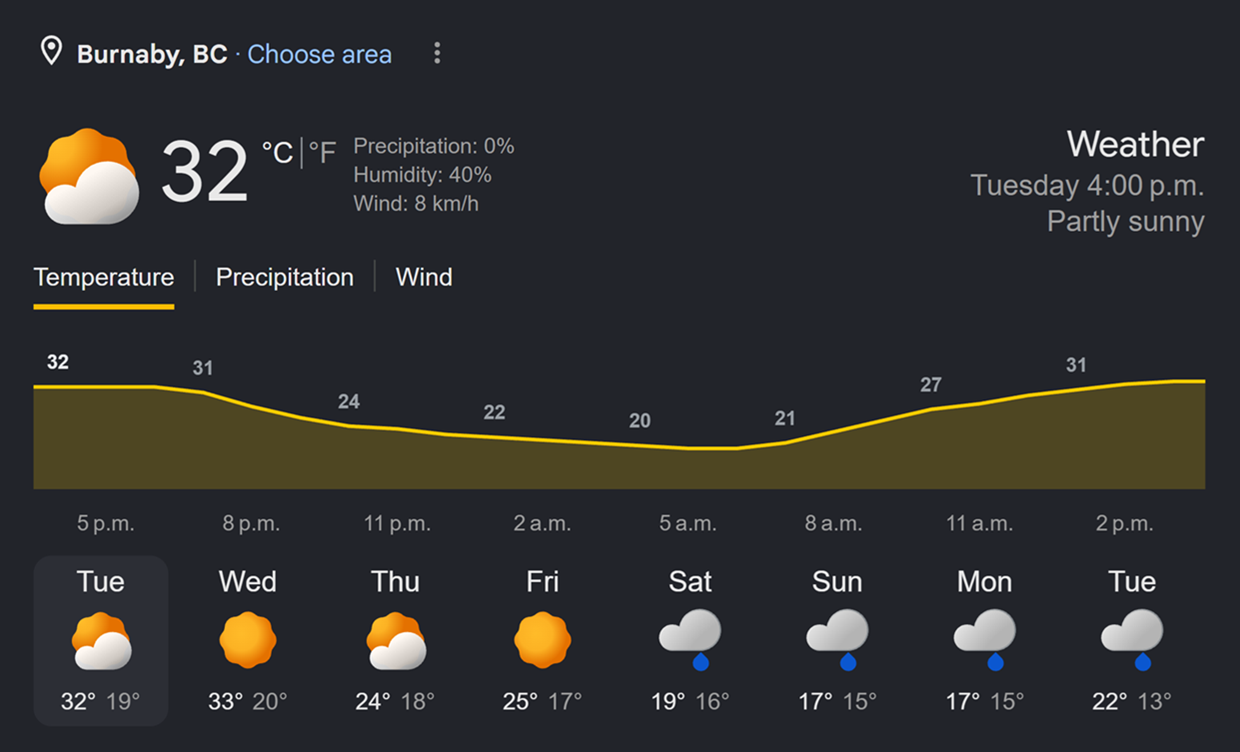Switch units to °F
Viewport: 1240px width, 752px height.
point(322,152)
